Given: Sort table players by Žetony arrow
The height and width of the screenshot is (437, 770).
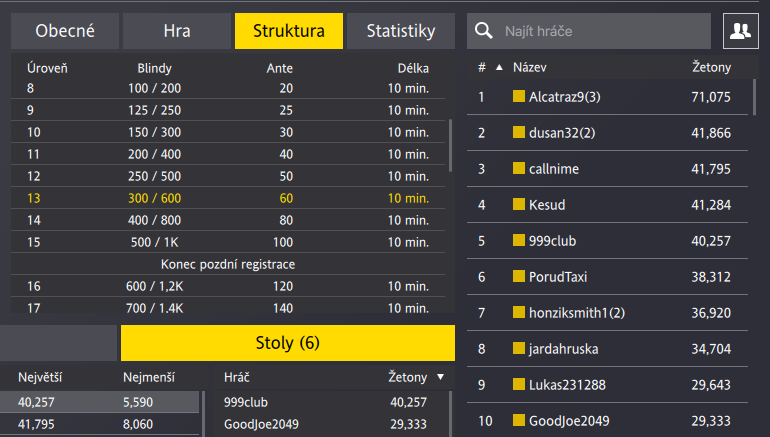Looking at the screenshot, I should (440, 377).
